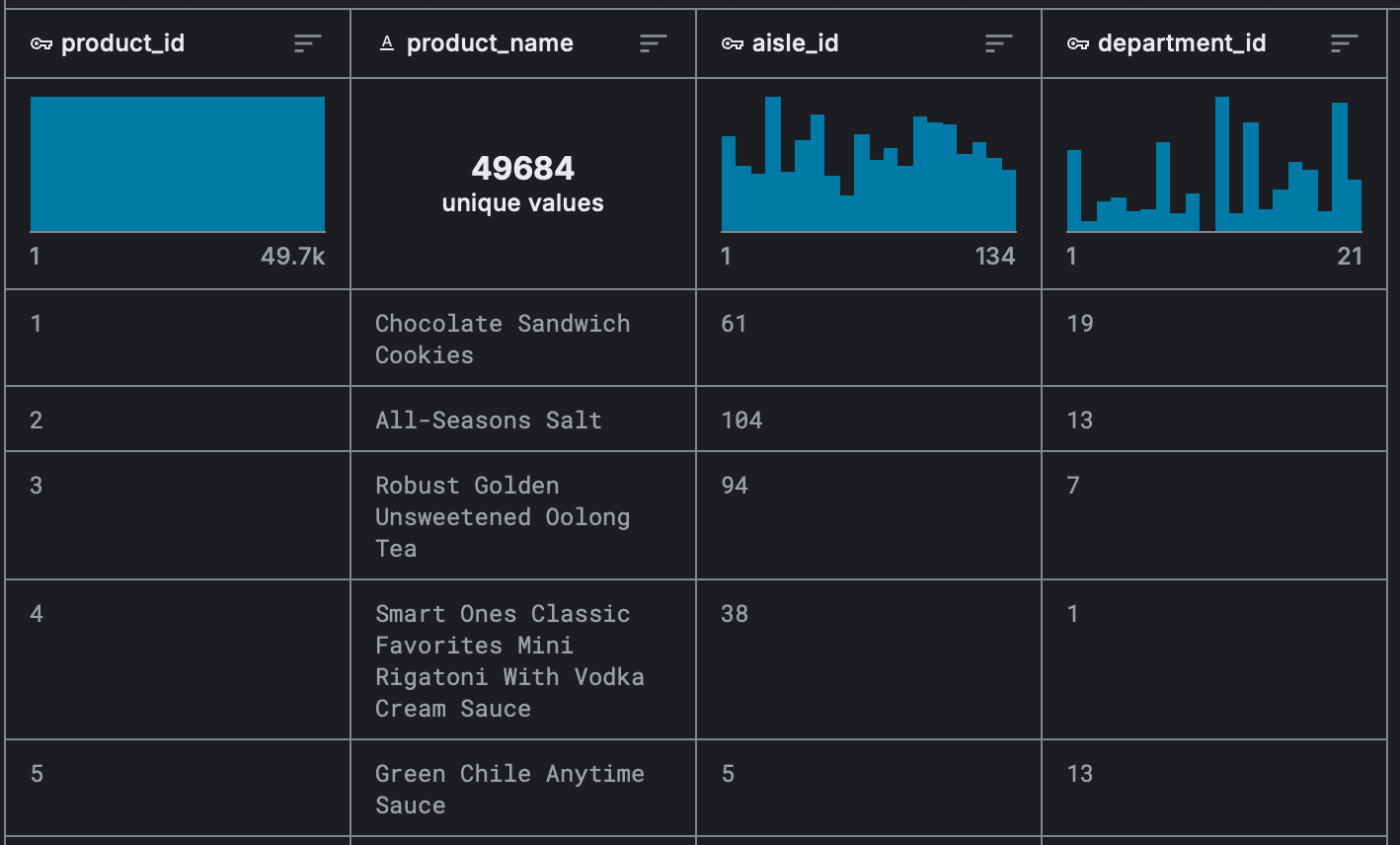Image resolution: width=1400 pixels, height=845 pixels.
Task: Click the text-type icon beside product_name
Action: pyautogui.click(x=387, y=43)
